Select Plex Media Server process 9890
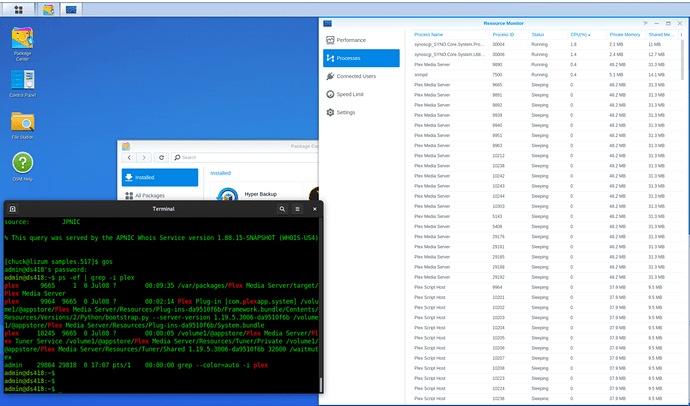 coord(546,65)
